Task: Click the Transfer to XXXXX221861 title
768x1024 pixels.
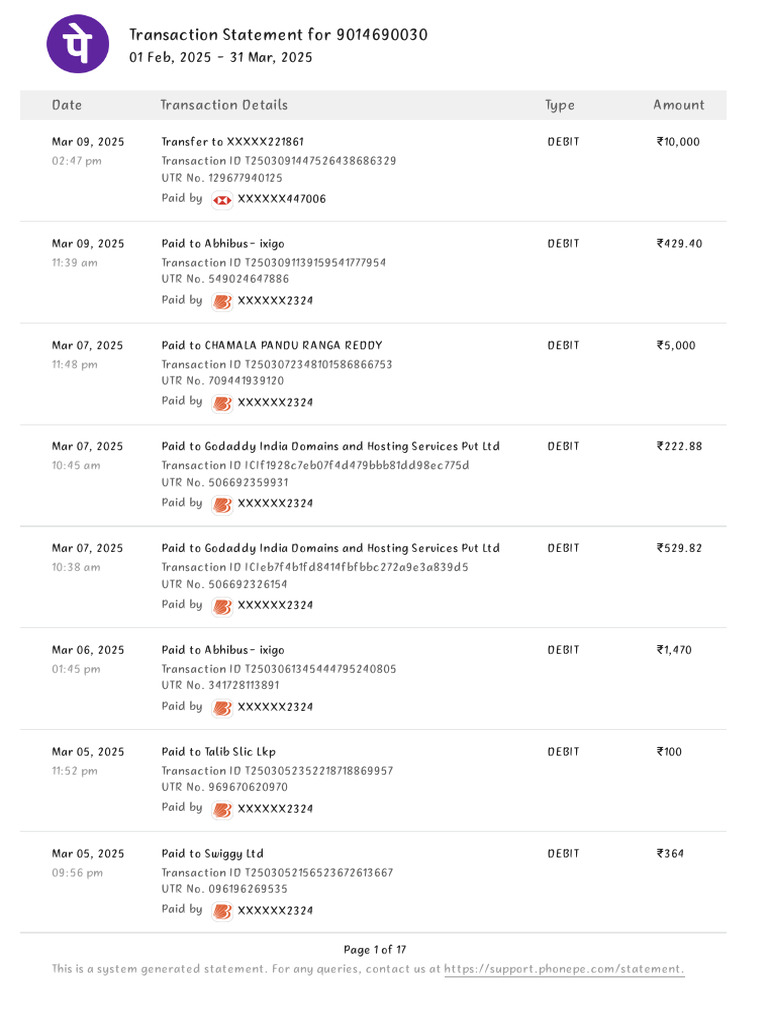Action: 232,142
